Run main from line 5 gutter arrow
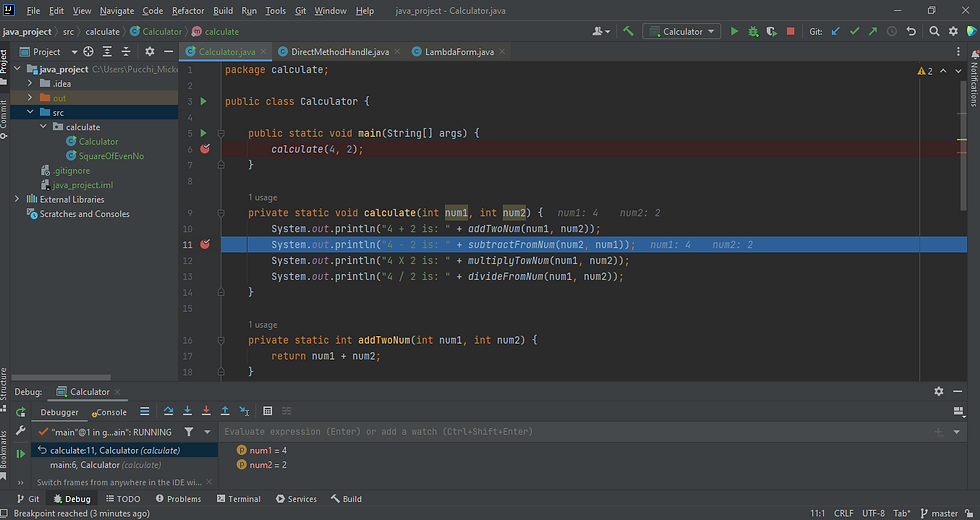This screenshot has height=520, width=980. (203, 133)
